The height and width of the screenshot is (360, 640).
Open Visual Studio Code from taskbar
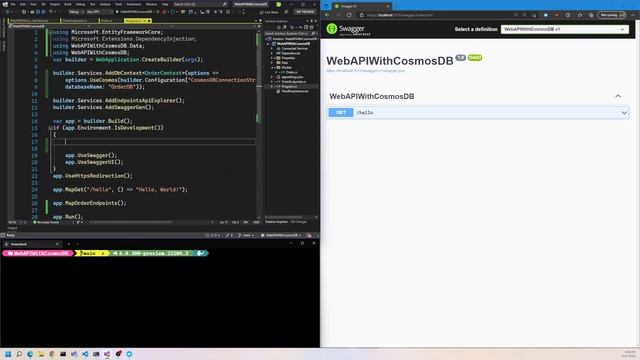coord(85,354)
